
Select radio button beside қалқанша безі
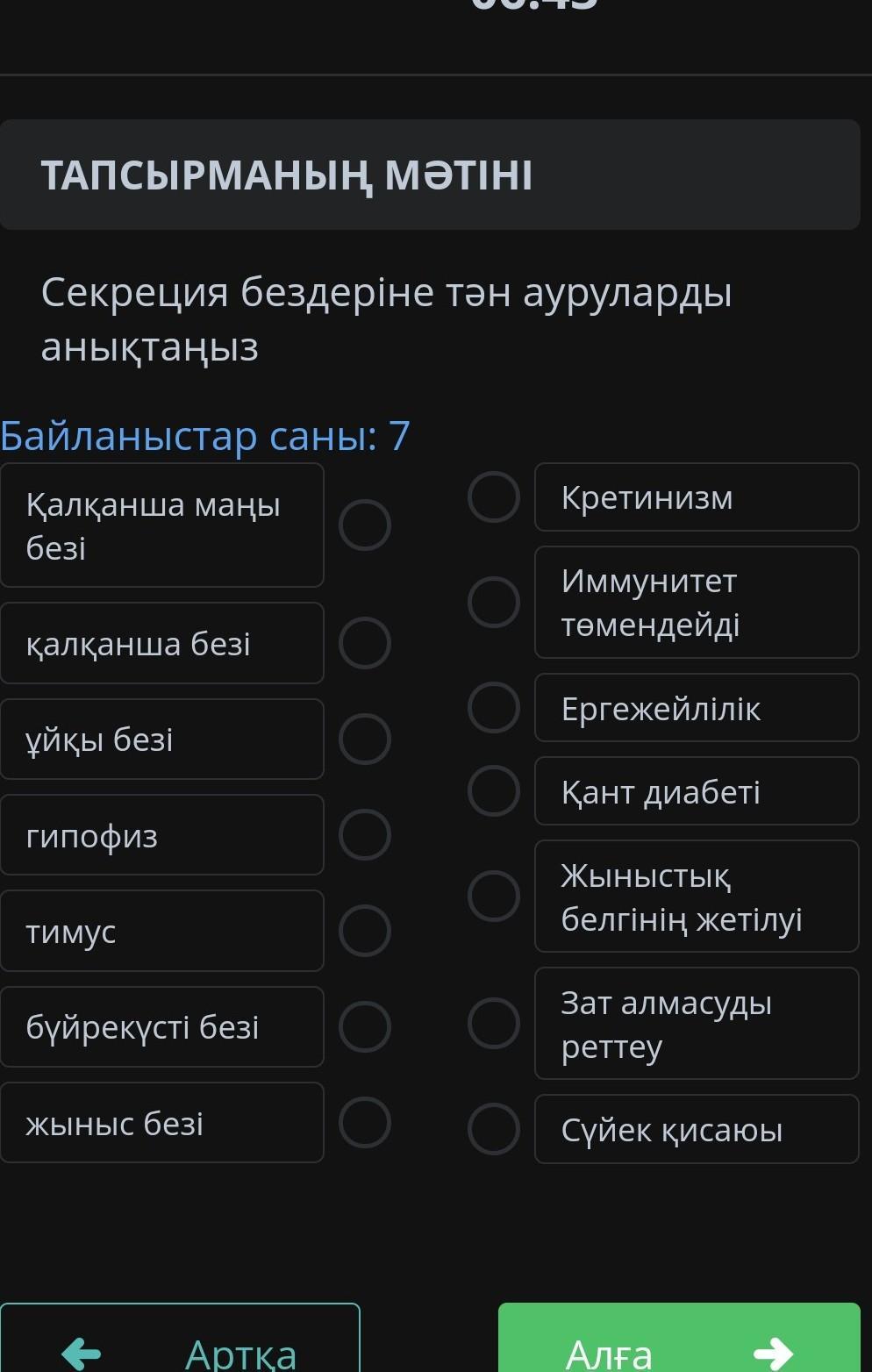365,643
